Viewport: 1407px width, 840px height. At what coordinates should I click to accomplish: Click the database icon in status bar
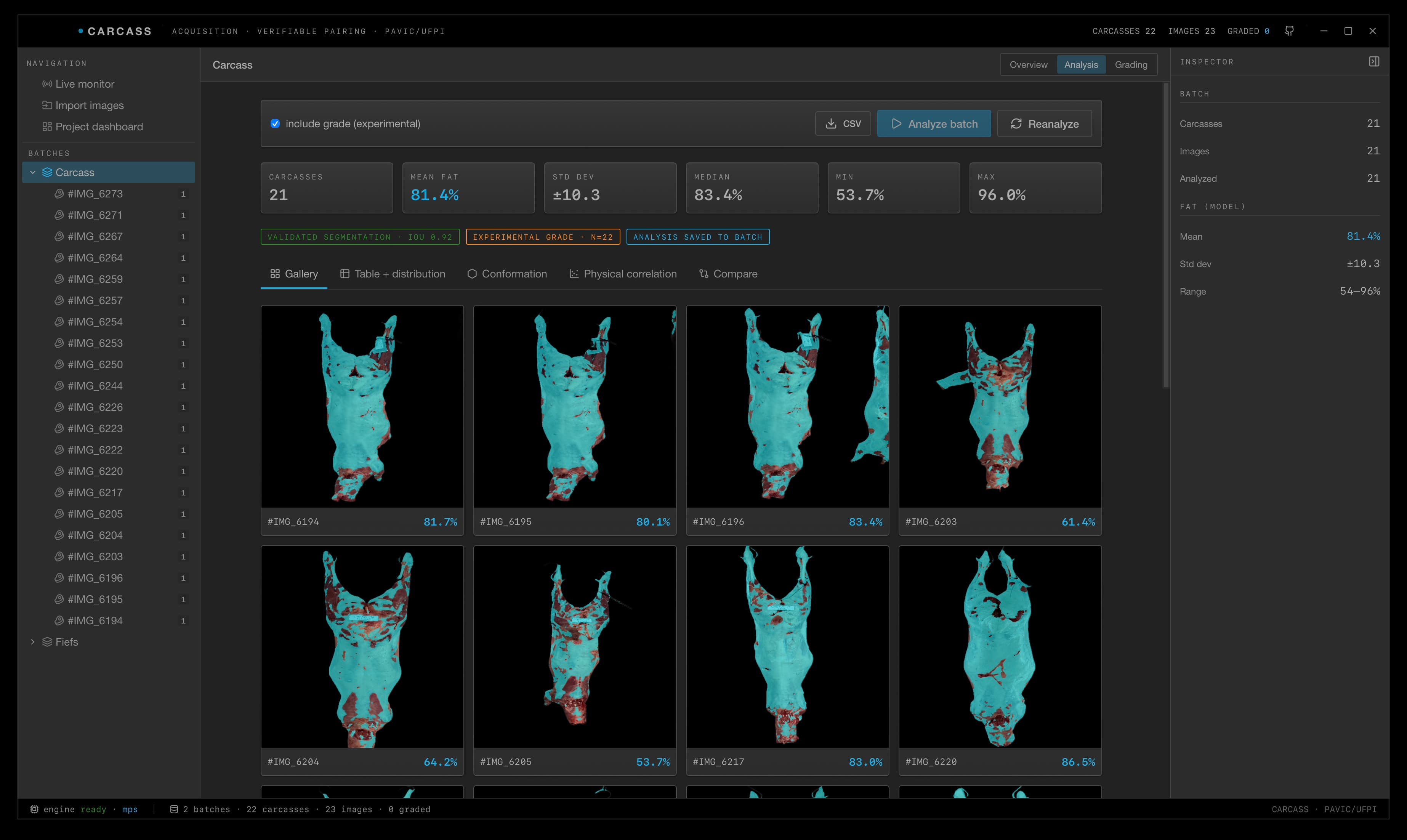[174, 810]
